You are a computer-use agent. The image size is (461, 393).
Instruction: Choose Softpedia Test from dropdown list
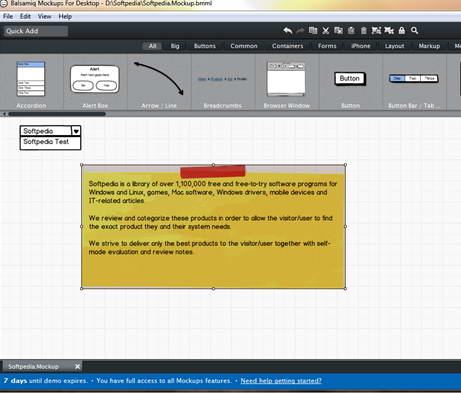(50, 142)
